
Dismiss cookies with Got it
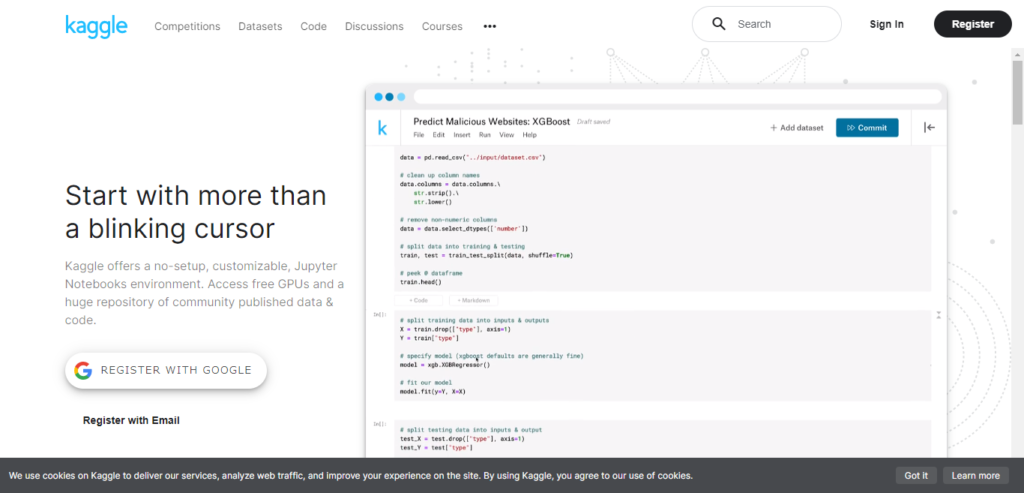[x=916, y=475]
